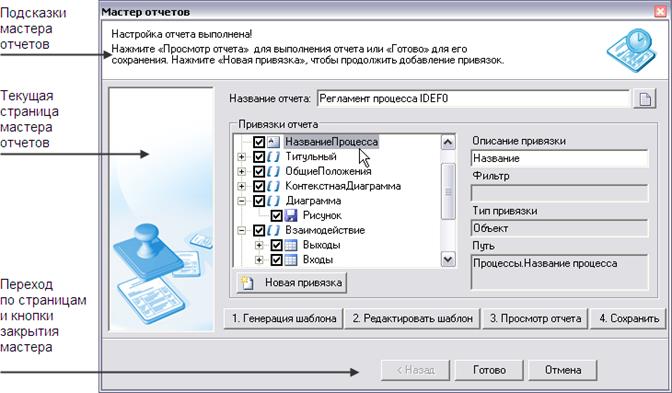Click the scroll up arrow in bindings tree
This screenshot has width=672, height=393.
tap(448, 142)
